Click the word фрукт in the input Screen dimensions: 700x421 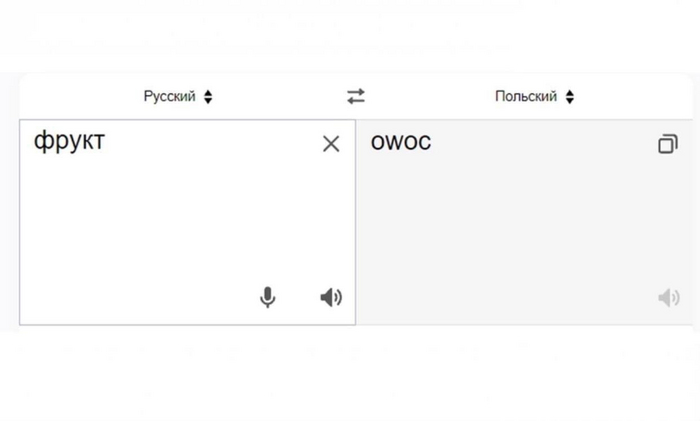pos(69,141)
